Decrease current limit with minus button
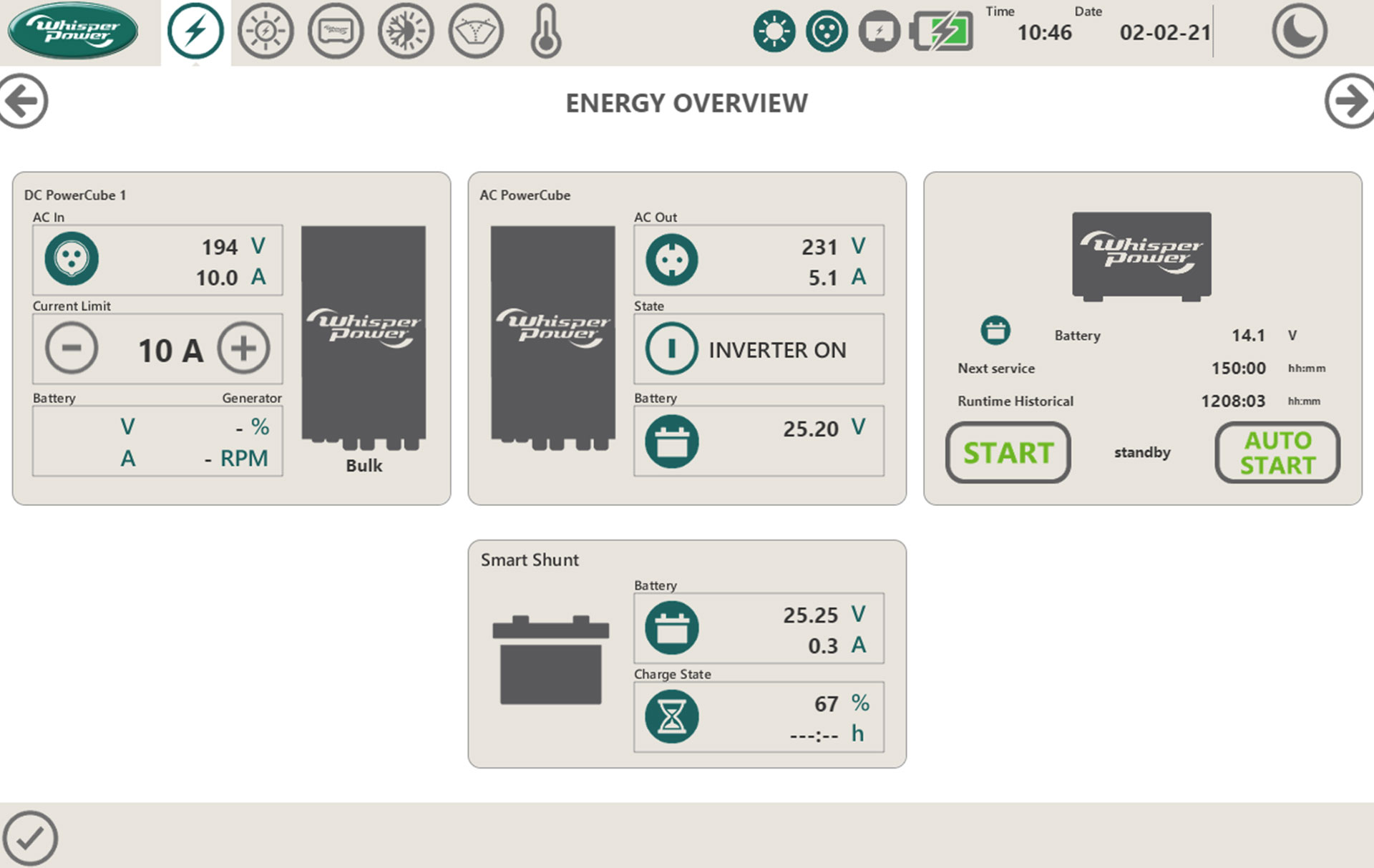 [72, 348]
